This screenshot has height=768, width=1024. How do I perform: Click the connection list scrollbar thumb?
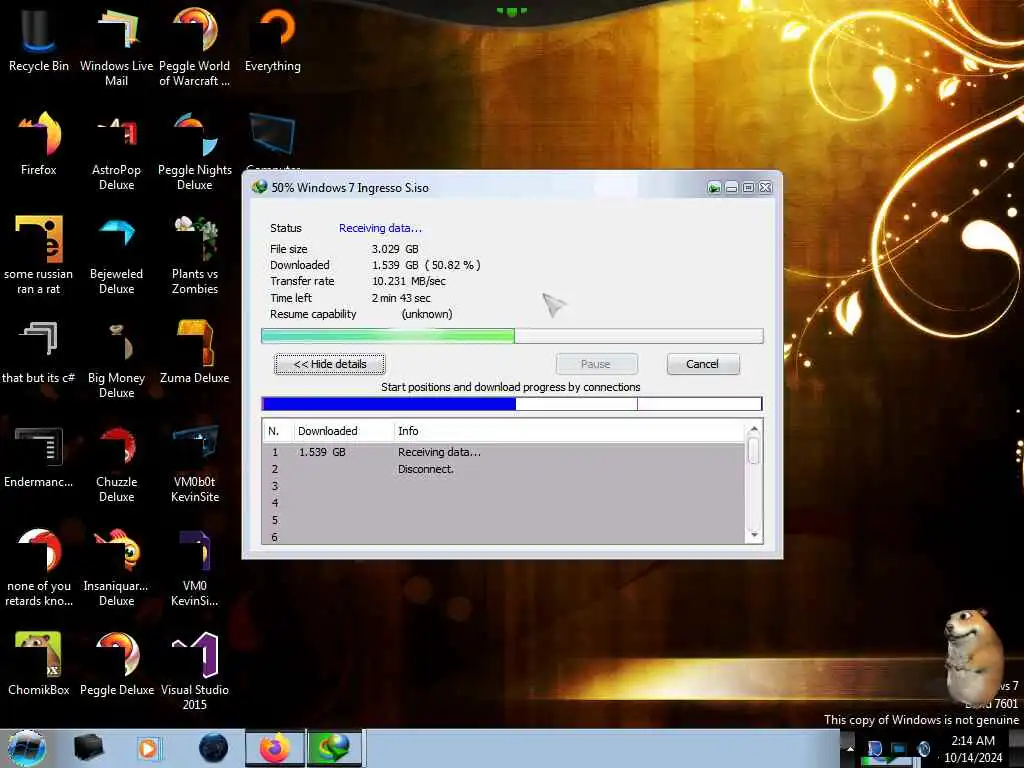point(754,451)
